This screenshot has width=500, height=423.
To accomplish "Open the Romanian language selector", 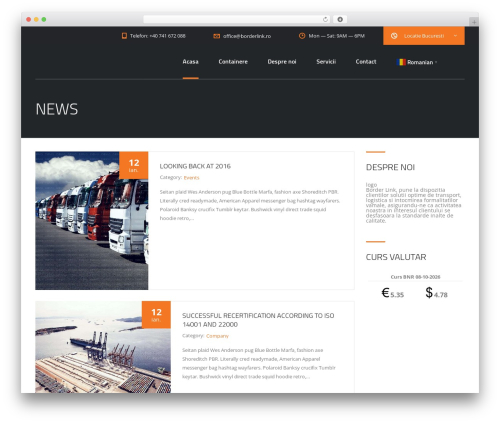I will tap(417, 62).
